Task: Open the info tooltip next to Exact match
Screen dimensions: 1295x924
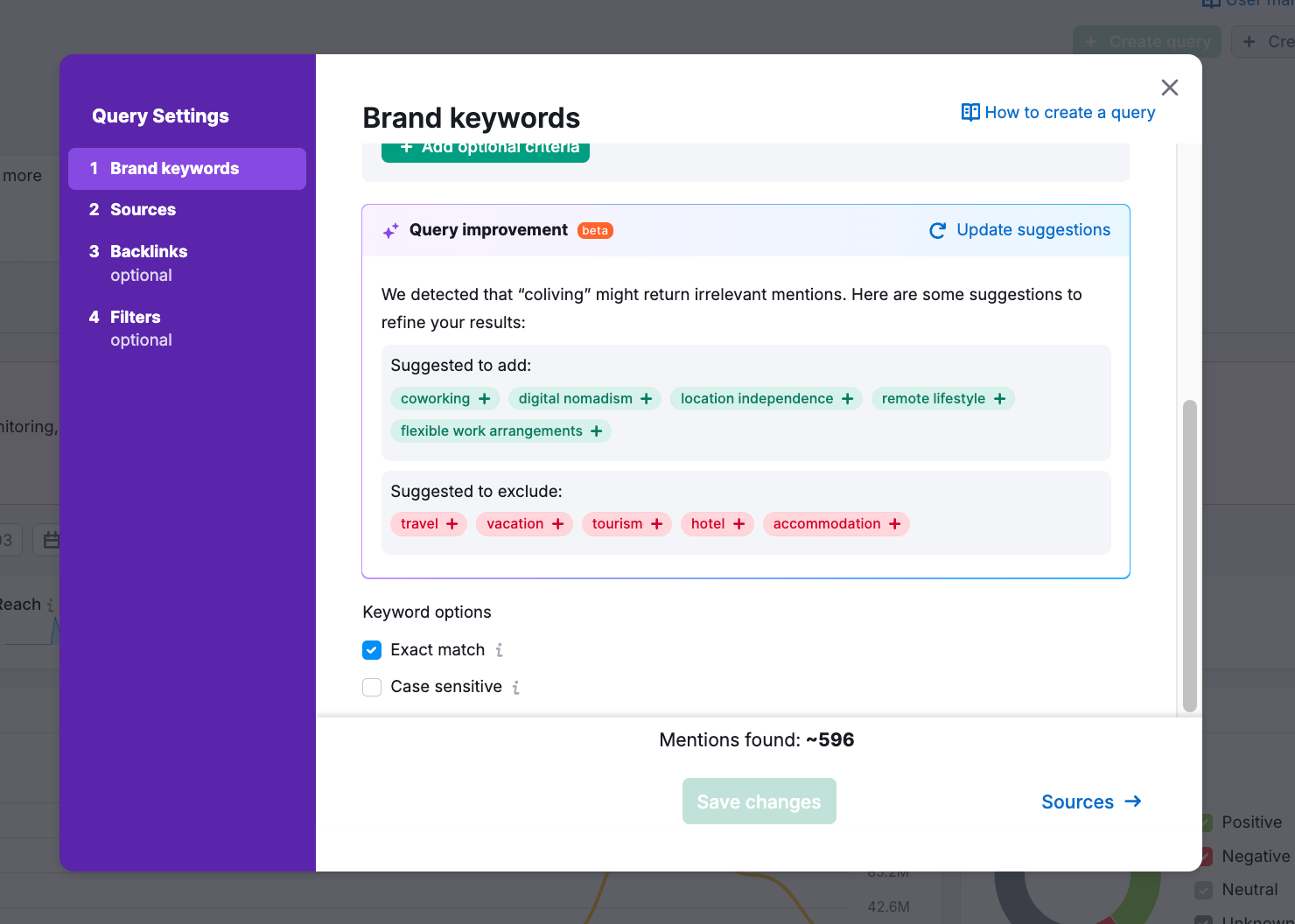Action: (500, 650)
